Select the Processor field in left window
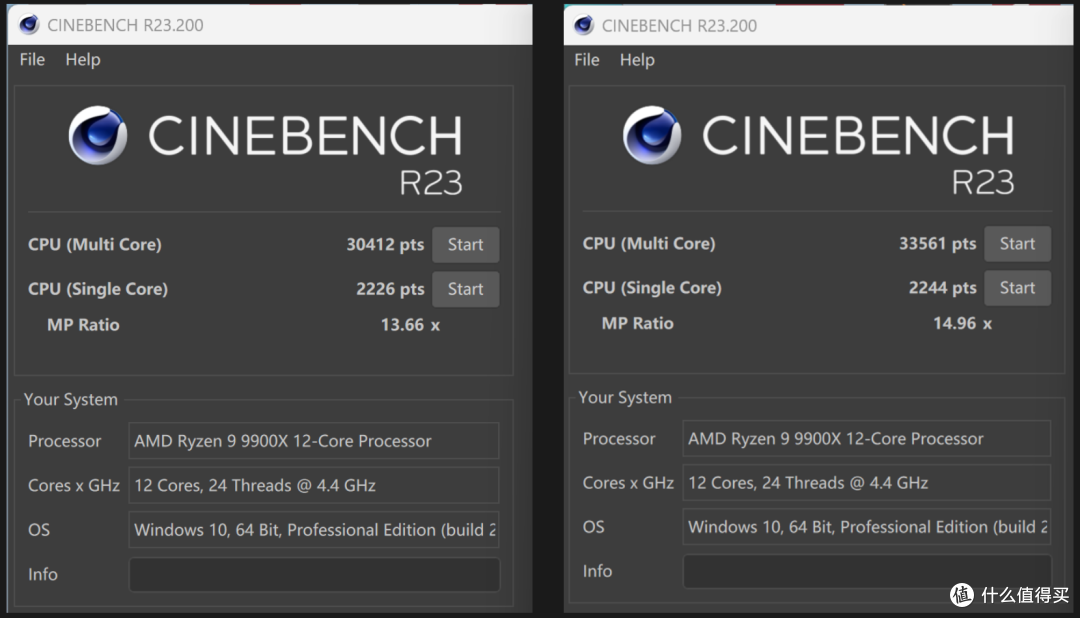Viewport: 1080px width, 618px height. tap(314, 441)
